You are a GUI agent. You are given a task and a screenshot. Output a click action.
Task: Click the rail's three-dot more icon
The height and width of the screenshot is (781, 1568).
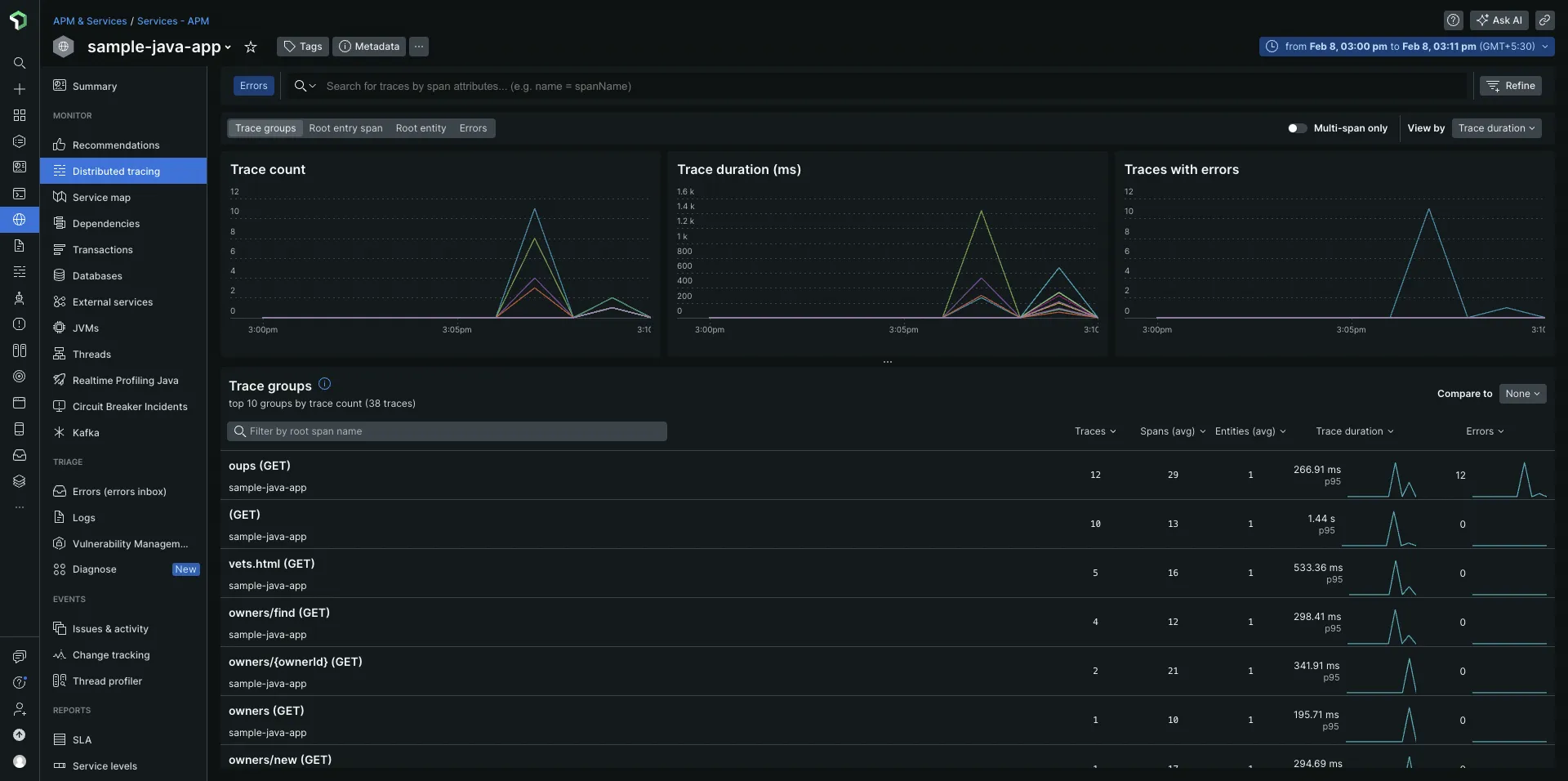pos(20,507)
